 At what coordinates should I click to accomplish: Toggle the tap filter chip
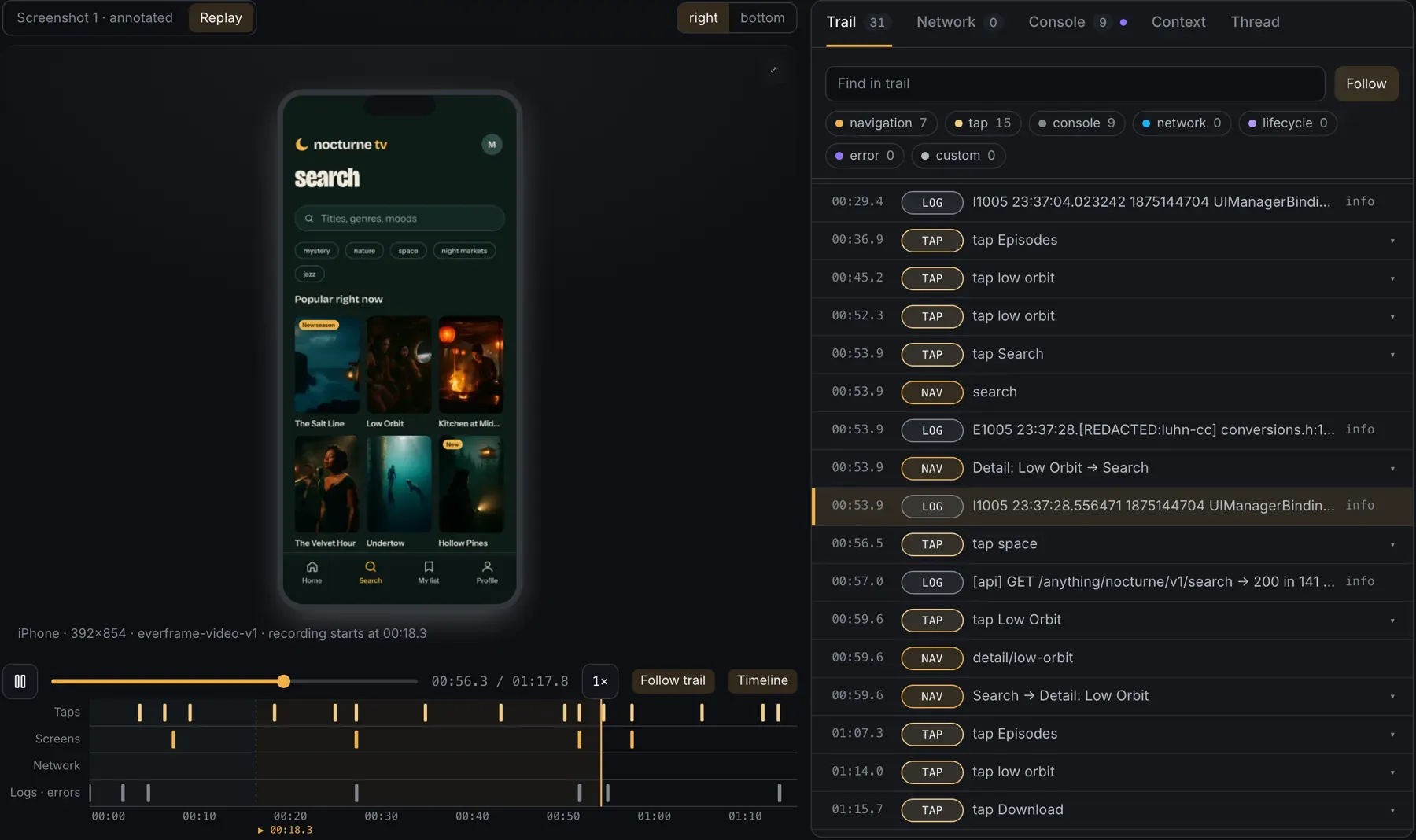pos(983,123)
